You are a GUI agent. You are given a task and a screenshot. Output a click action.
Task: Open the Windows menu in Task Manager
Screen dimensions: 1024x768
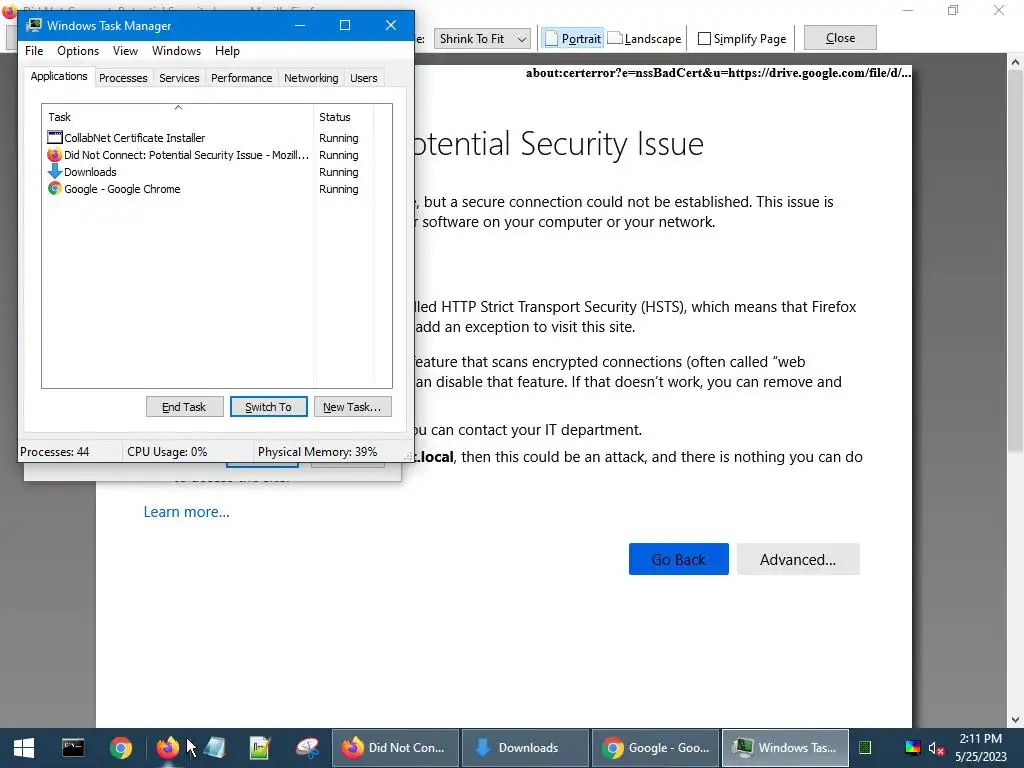click(x=176, y=51)
